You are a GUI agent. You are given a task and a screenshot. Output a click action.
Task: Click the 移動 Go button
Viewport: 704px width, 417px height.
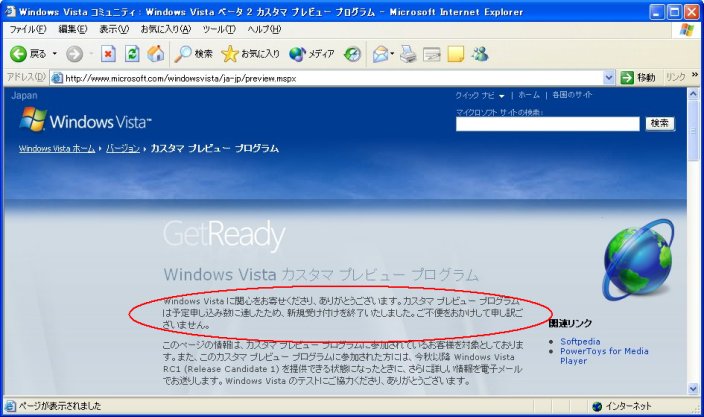pos(638,78)
